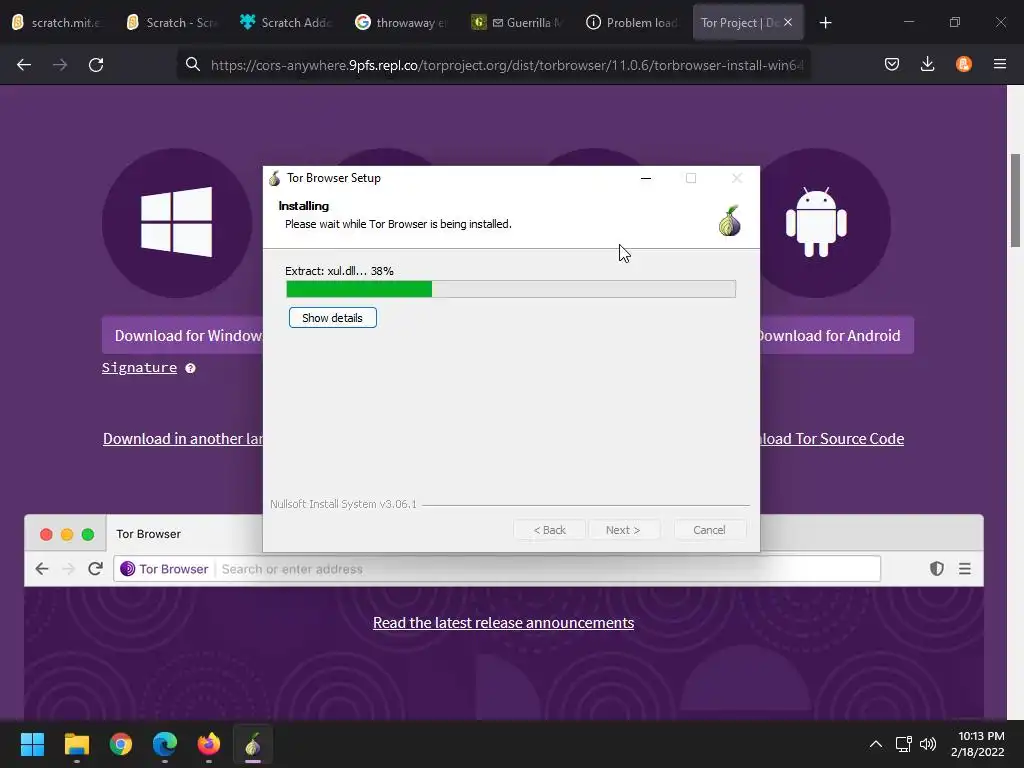Click Show details in Tor Browser Setup
Image resolution: width=1024 pixels, height=768 pixels.
click(x=332, y=318)
